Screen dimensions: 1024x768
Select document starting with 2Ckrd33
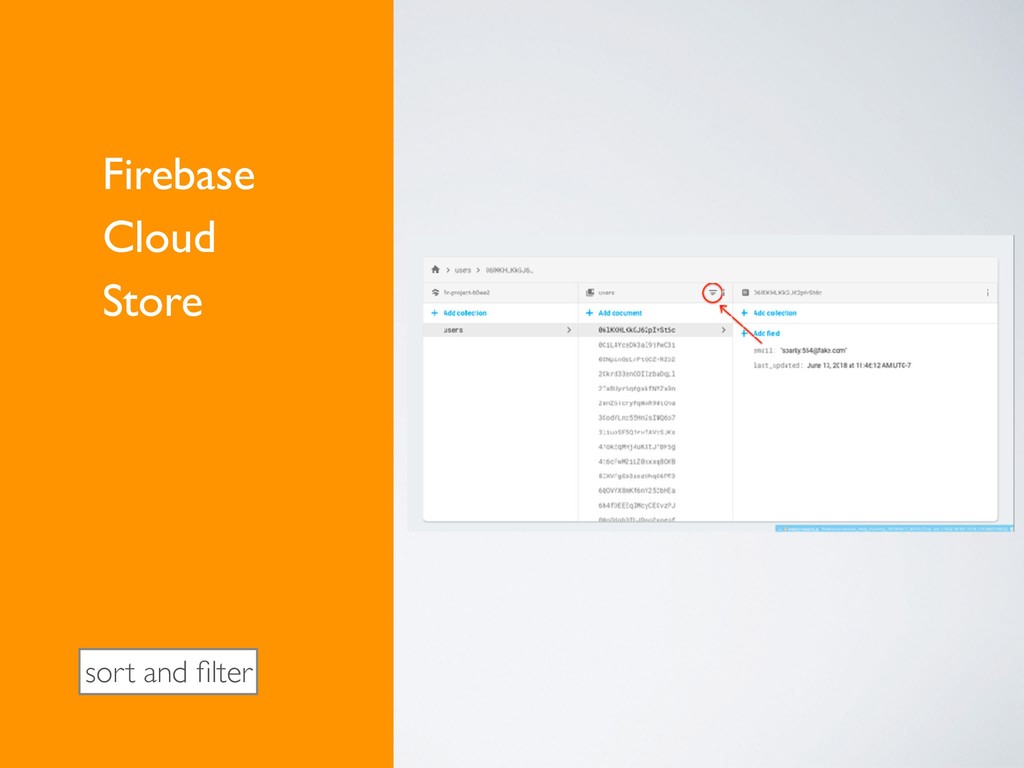coord(637,374)
